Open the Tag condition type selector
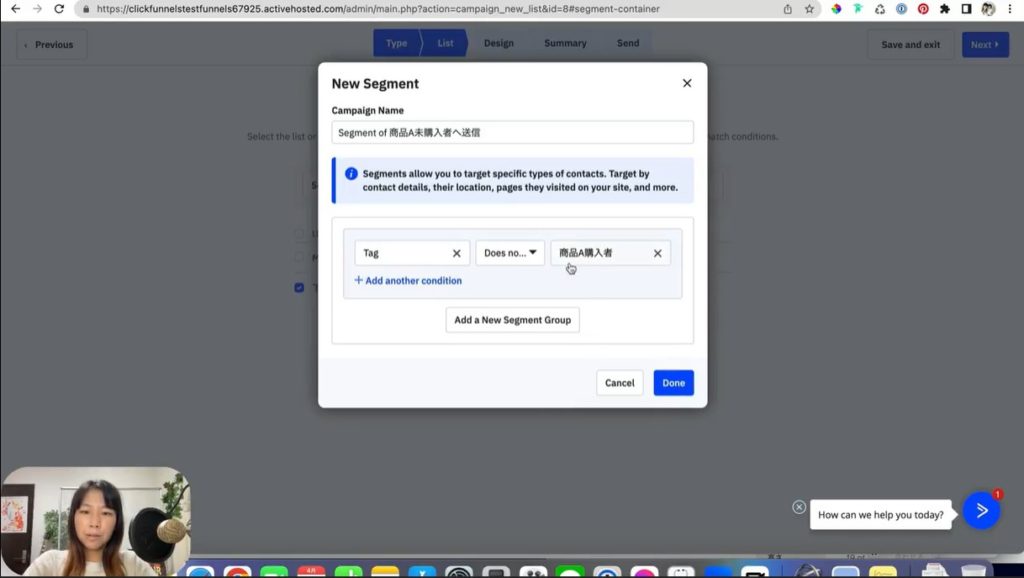This screenshot has height=578, width=1024. (400, 253)
